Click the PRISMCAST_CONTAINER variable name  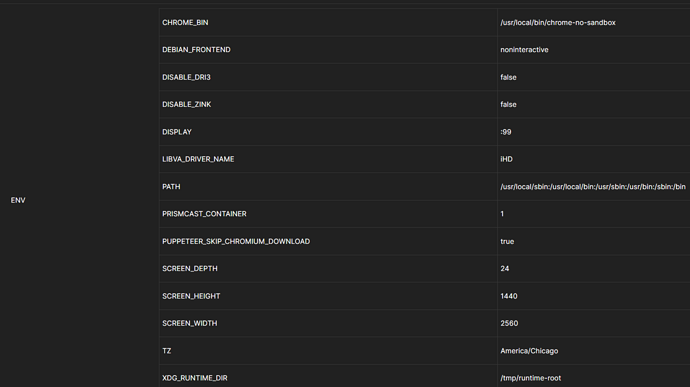point(204,214)
